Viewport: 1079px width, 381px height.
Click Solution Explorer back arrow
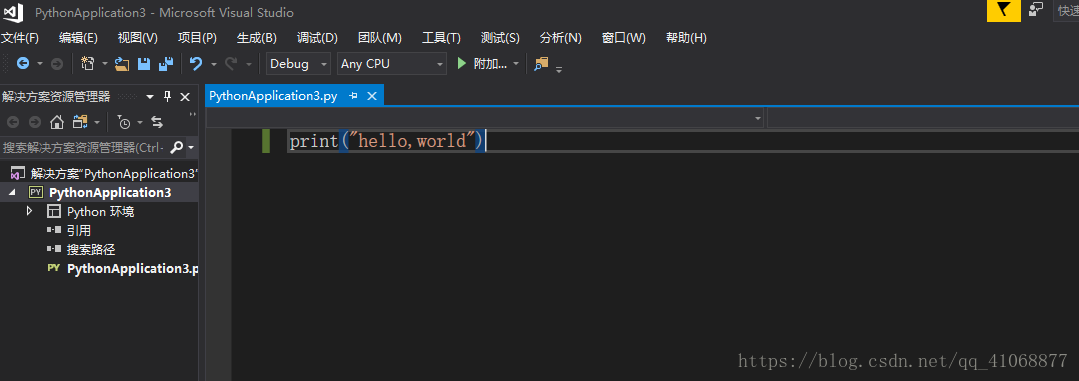click(13, 122)
